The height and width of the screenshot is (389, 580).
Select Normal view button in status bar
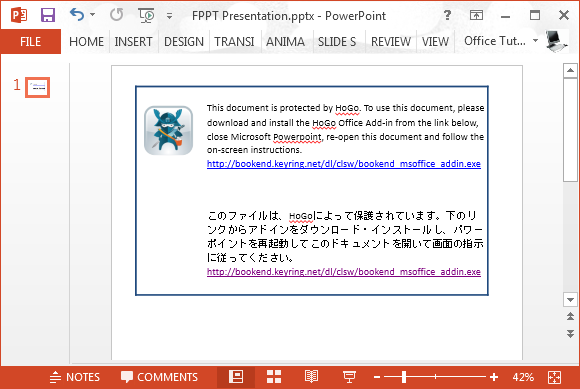[236, 377]
